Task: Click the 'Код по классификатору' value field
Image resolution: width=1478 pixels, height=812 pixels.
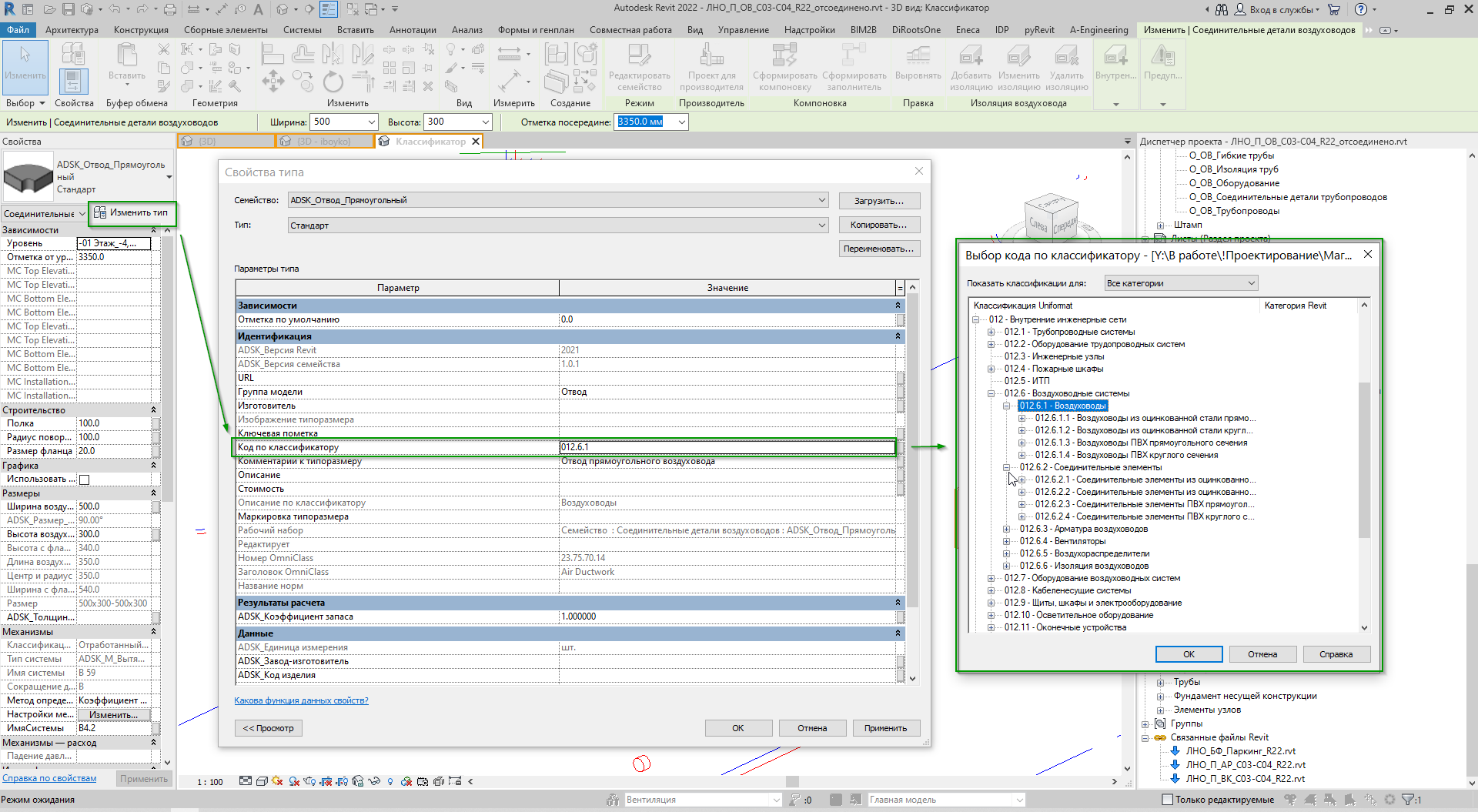Action: tap(727, 447)
